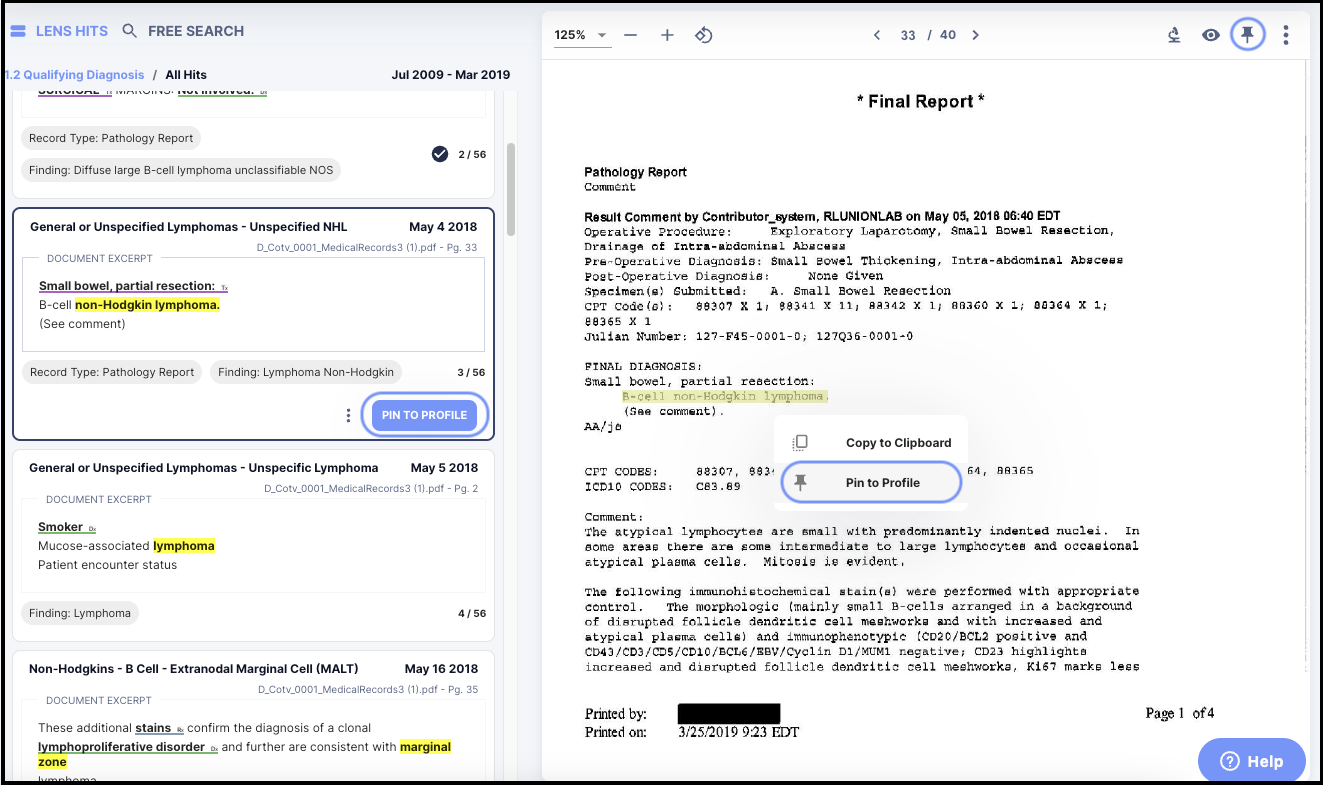Select the microscope review icon
This screenshot has height=785, width=1323.
click(1173, 34)
